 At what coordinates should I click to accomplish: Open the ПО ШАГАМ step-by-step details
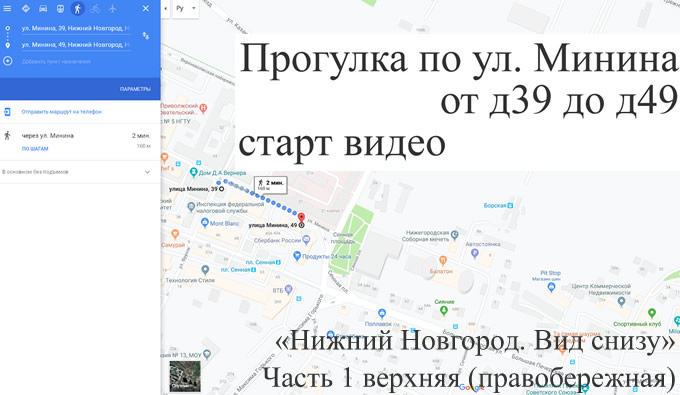click(x=35, y=149)
